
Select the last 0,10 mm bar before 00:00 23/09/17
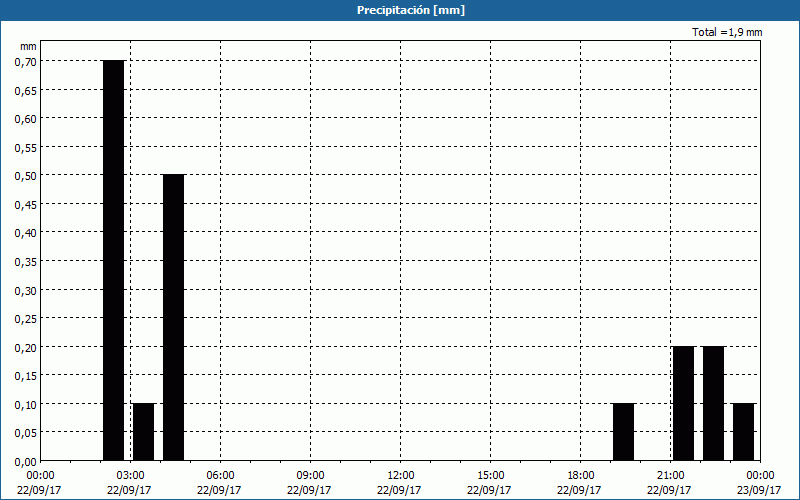coord(744,432)
